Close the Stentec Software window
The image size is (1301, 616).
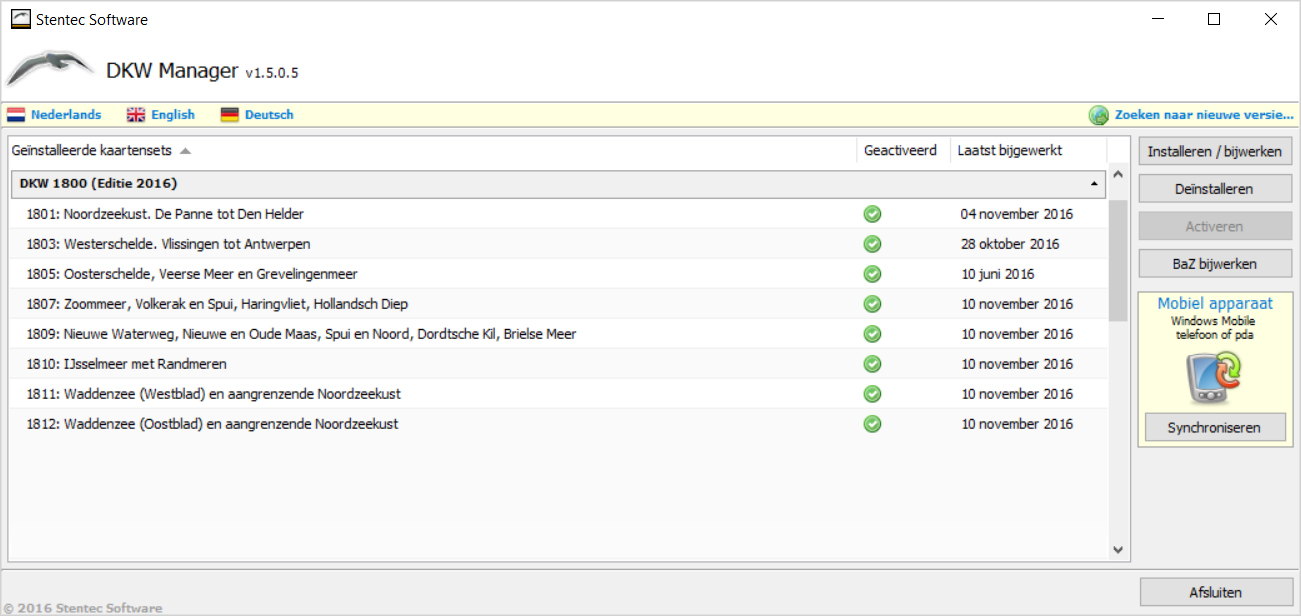(x=1271, y=19)
